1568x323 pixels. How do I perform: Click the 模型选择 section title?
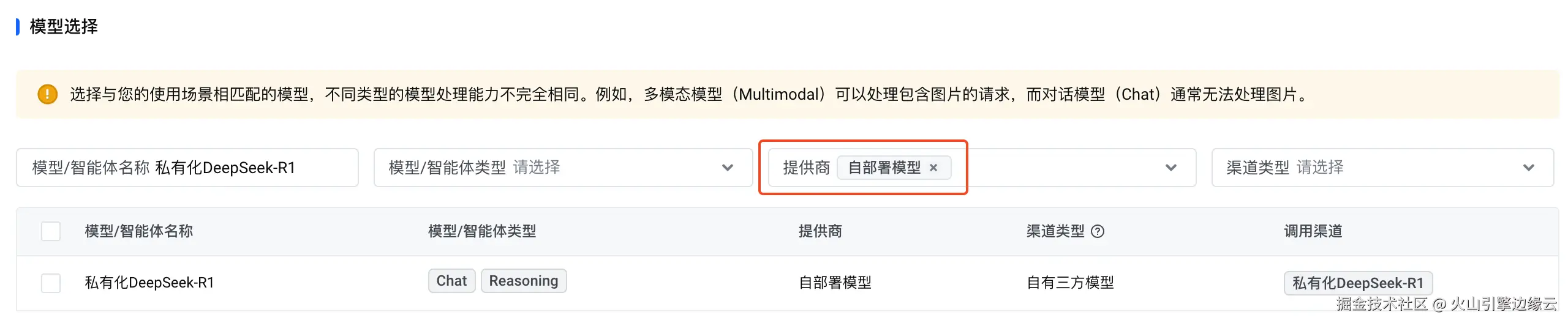[64, 26]
